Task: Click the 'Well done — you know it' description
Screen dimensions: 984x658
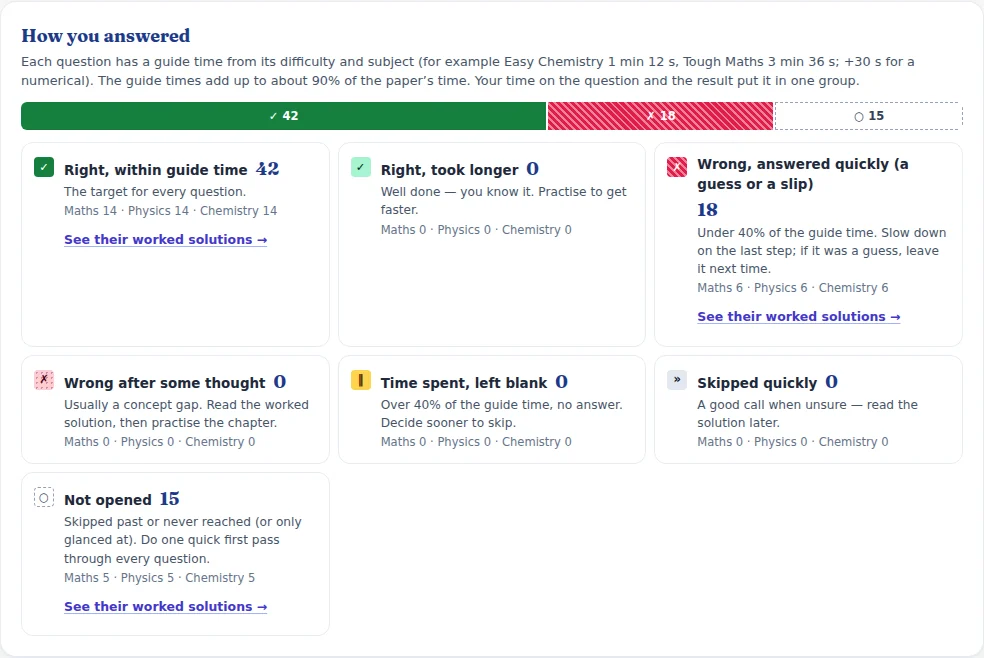Action: (x=504, y=201)
